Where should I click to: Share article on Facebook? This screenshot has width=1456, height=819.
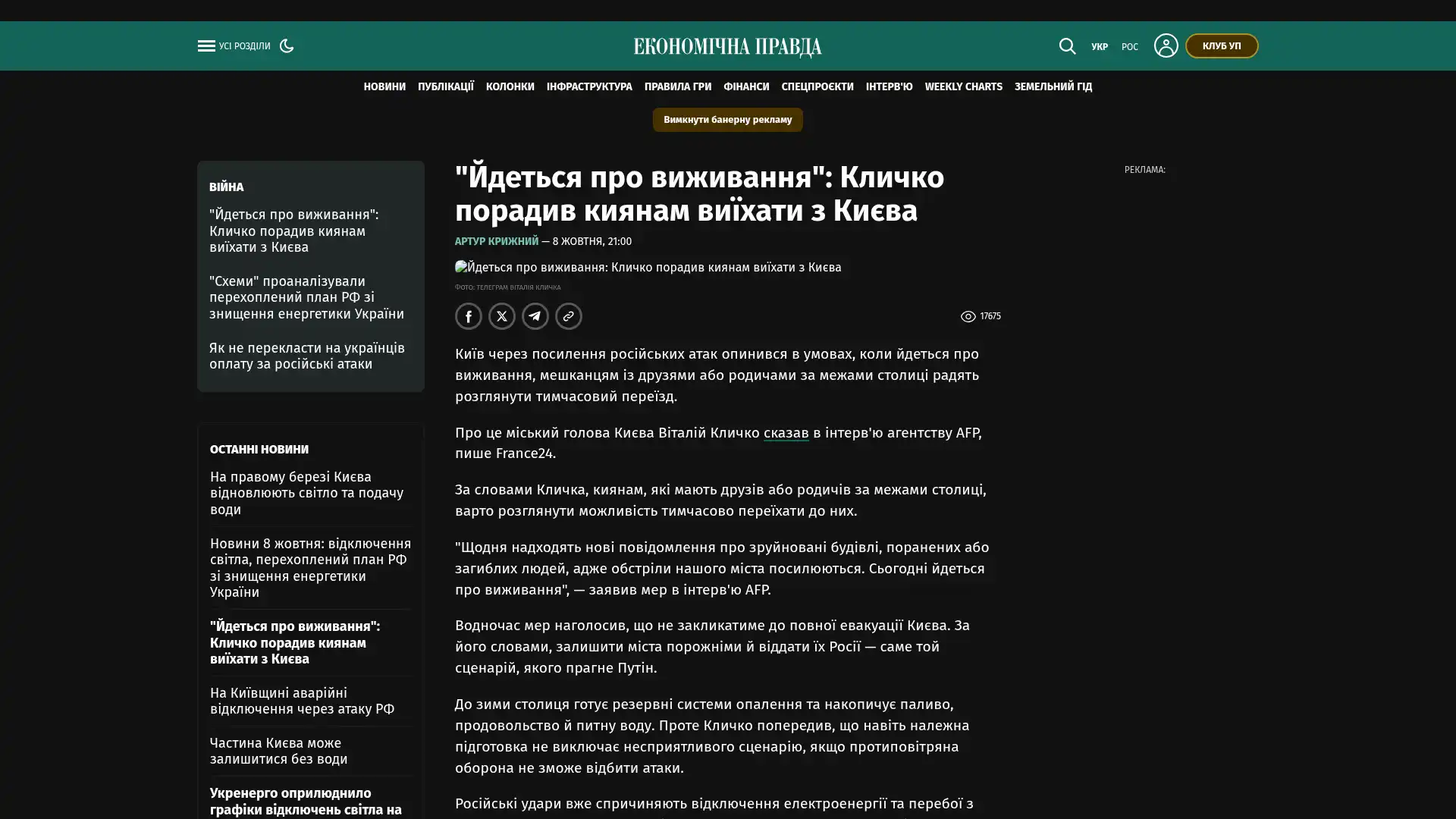(x=469, y=316)
